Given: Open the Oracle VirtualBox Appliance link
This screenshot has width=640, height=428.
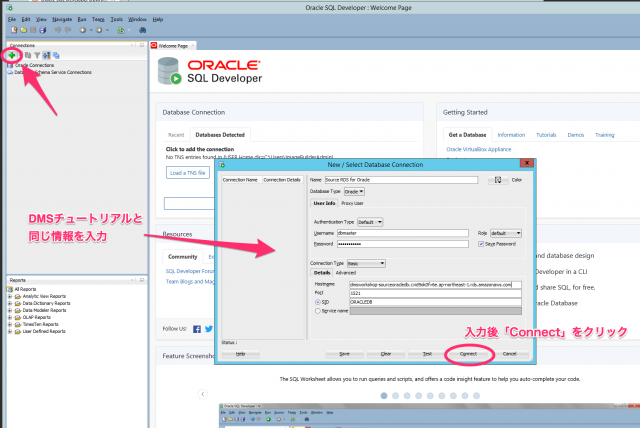Looking at the screenshot, I should tap(478, 149).
